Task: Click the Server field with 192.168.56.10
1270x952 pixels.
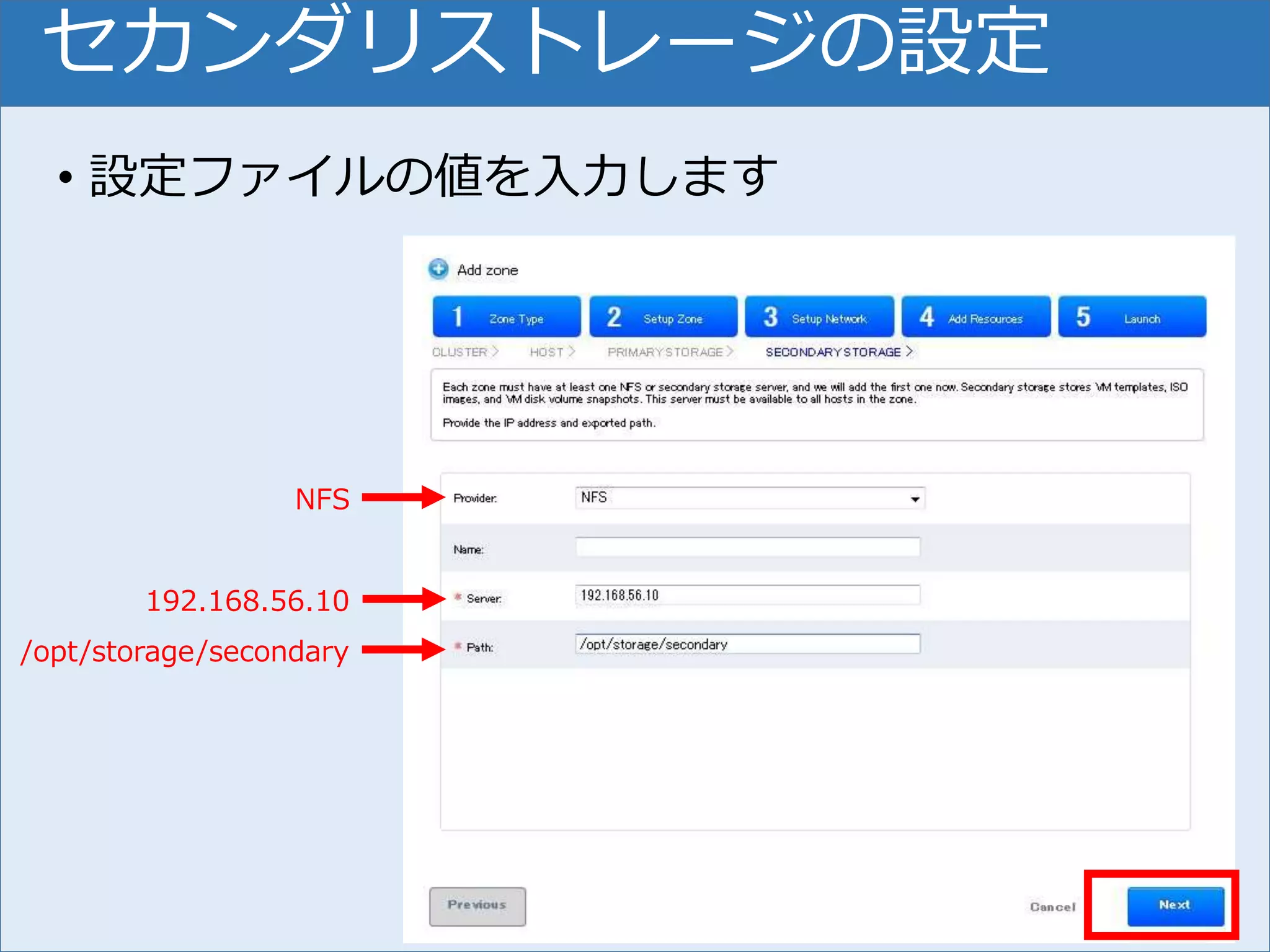Action: coord(748,595)
